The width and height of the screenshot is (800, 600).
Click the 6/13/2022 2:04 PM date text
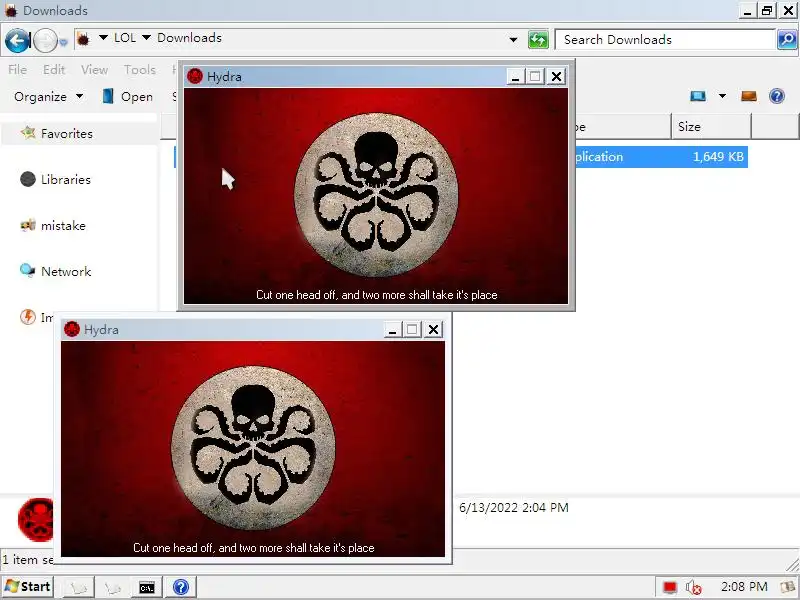[x=514, y=508]
